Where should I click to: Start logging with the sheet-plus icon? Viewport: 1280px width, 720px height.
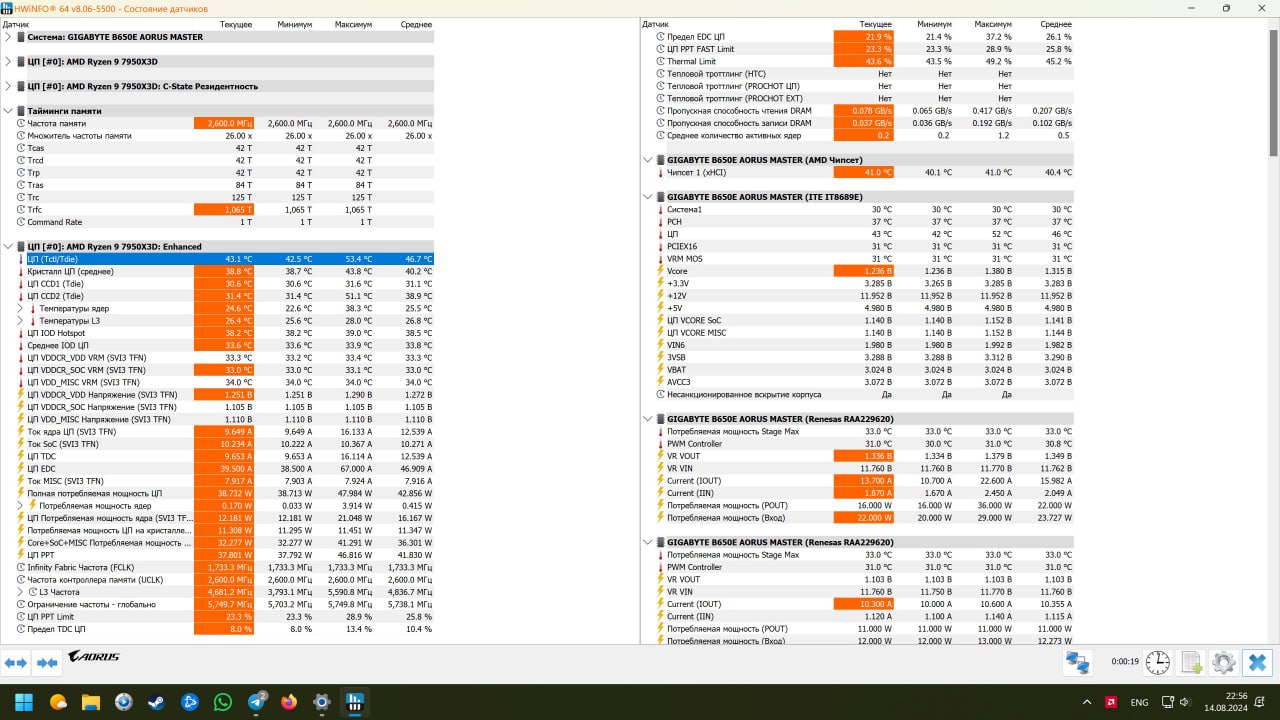click(1191, 662)
